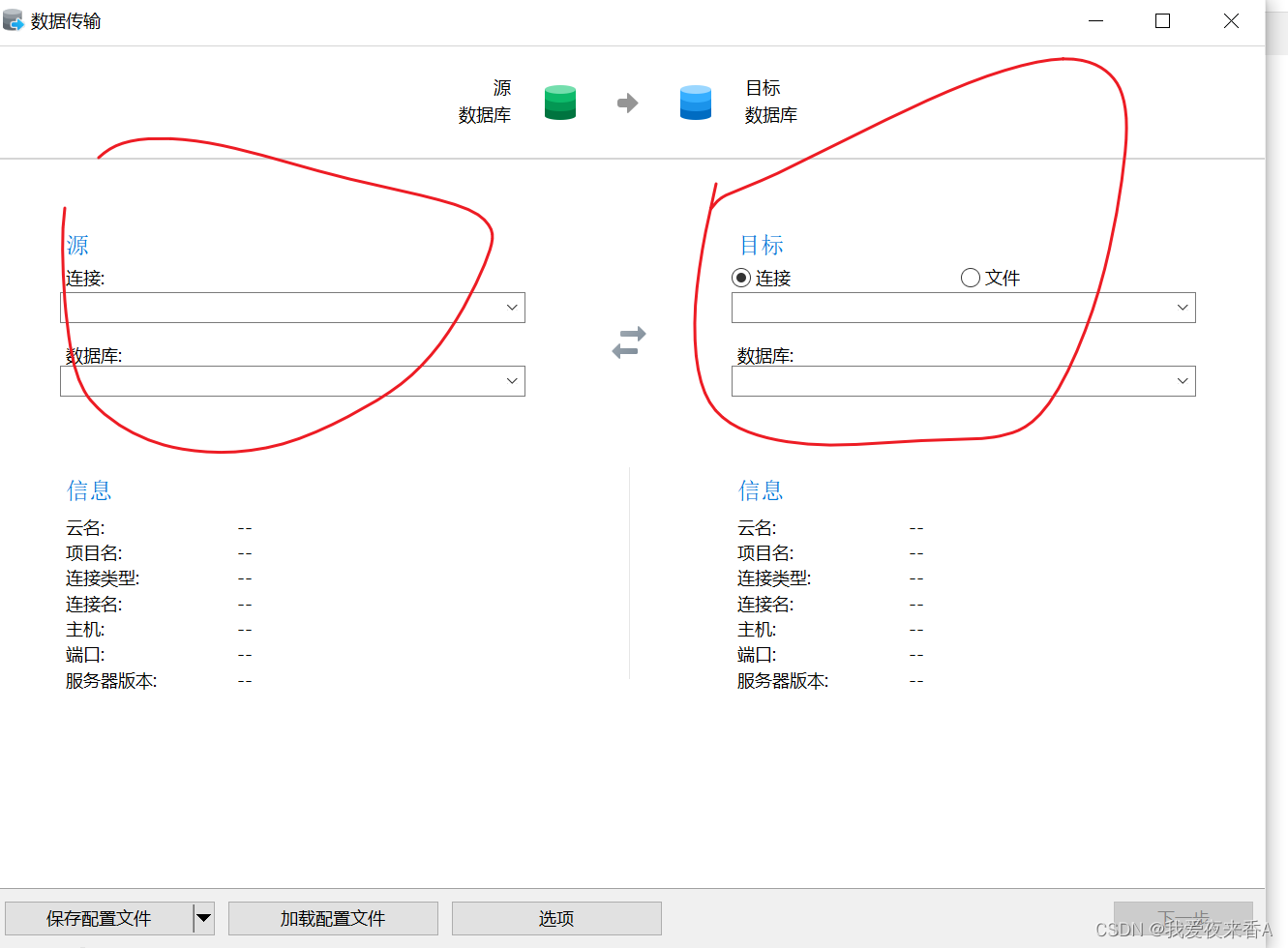Click the green source database icon
1288x948 pixels.
(x=560, y=103)
